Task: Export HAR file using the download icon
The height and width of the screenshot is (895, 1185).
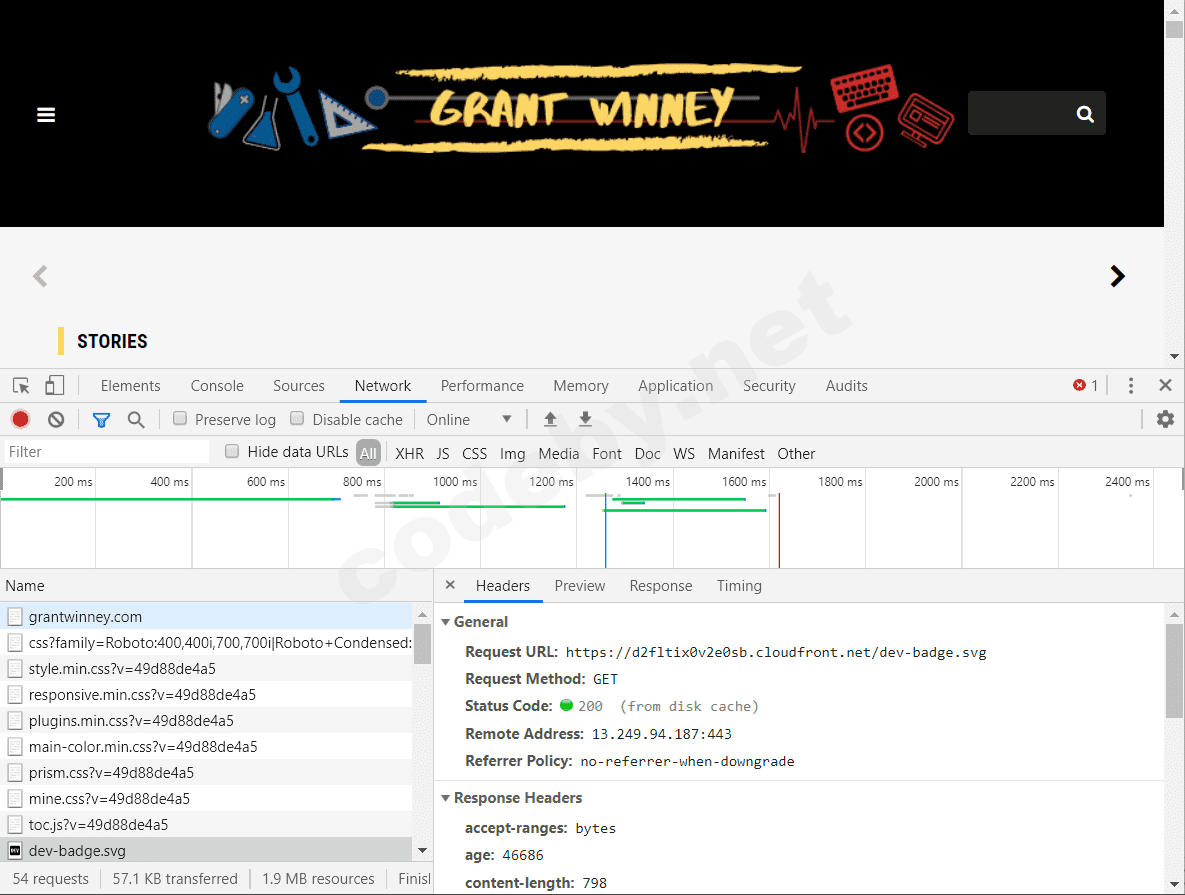Action: 585,419
